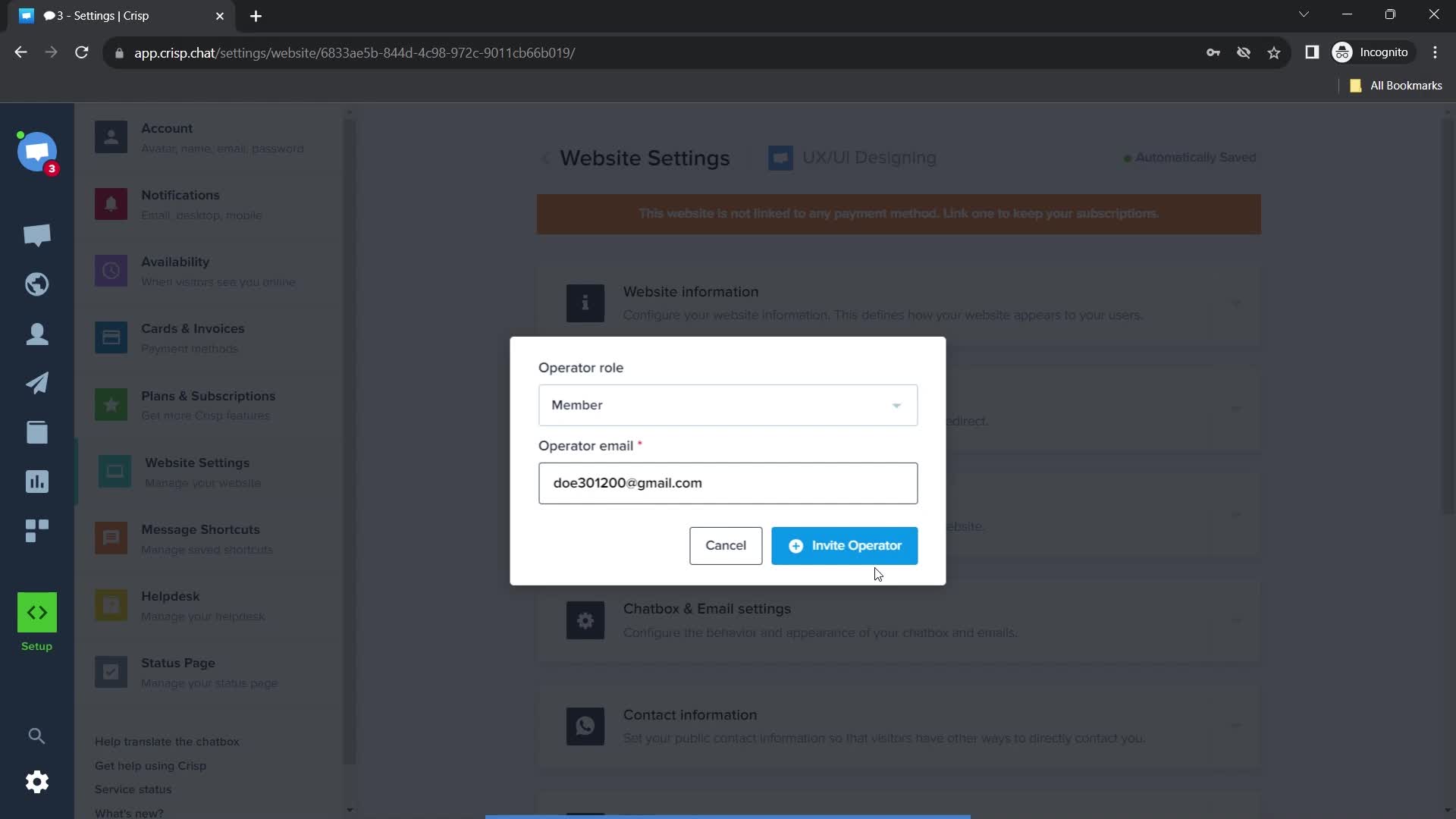
Task: Click the chat notifications badge icon
Action: point(51,169)
